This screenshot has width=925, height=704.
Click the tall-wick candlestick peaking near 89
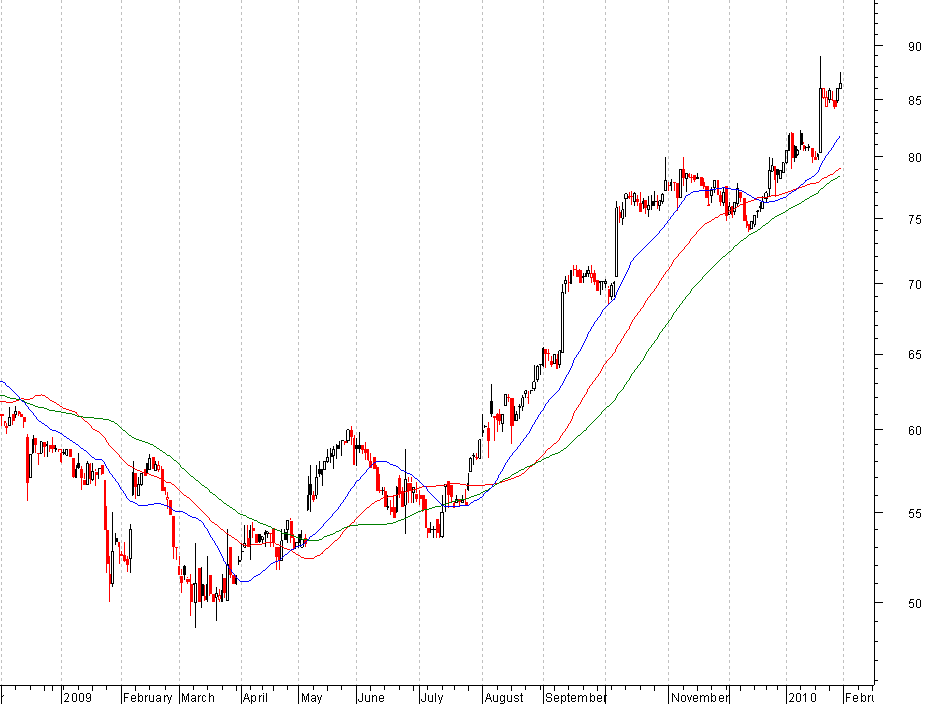tap(821, 105)
